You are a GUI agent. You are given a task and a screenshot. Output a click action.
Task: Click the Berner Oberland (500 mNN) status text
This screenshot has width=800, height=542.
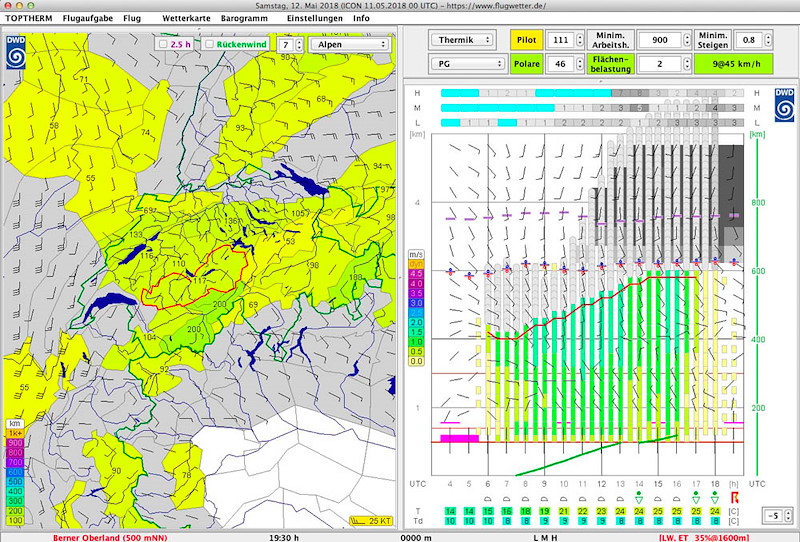110,537
